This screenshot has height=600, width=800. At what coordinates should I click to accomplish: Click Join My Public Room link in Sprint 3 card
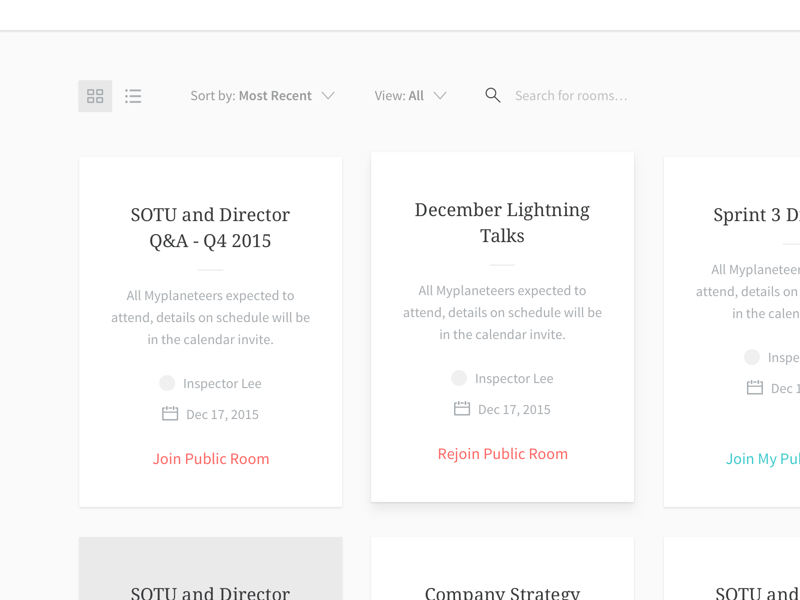click(763, 459)
